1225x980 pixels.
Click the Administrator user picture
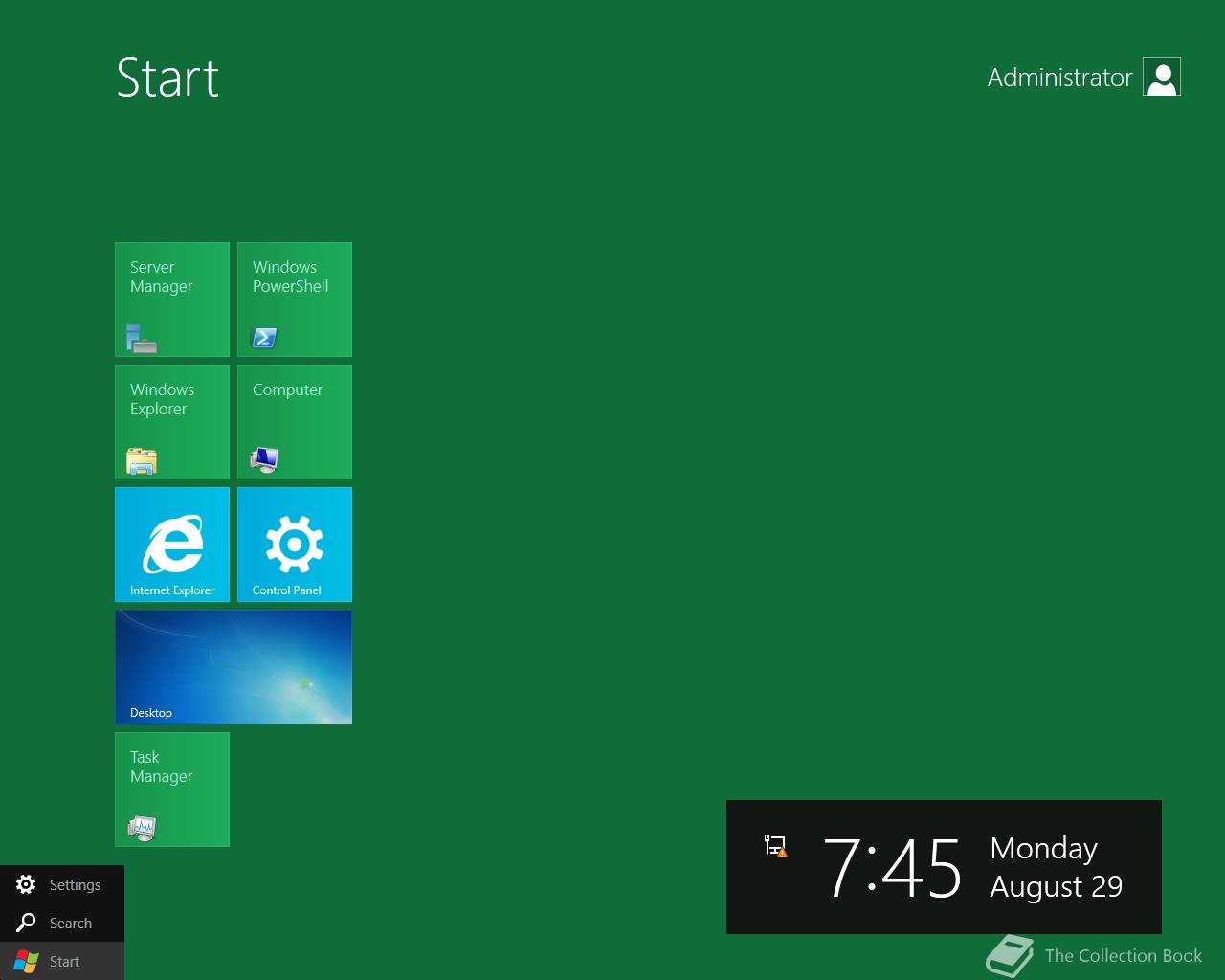click(1162, 78)
